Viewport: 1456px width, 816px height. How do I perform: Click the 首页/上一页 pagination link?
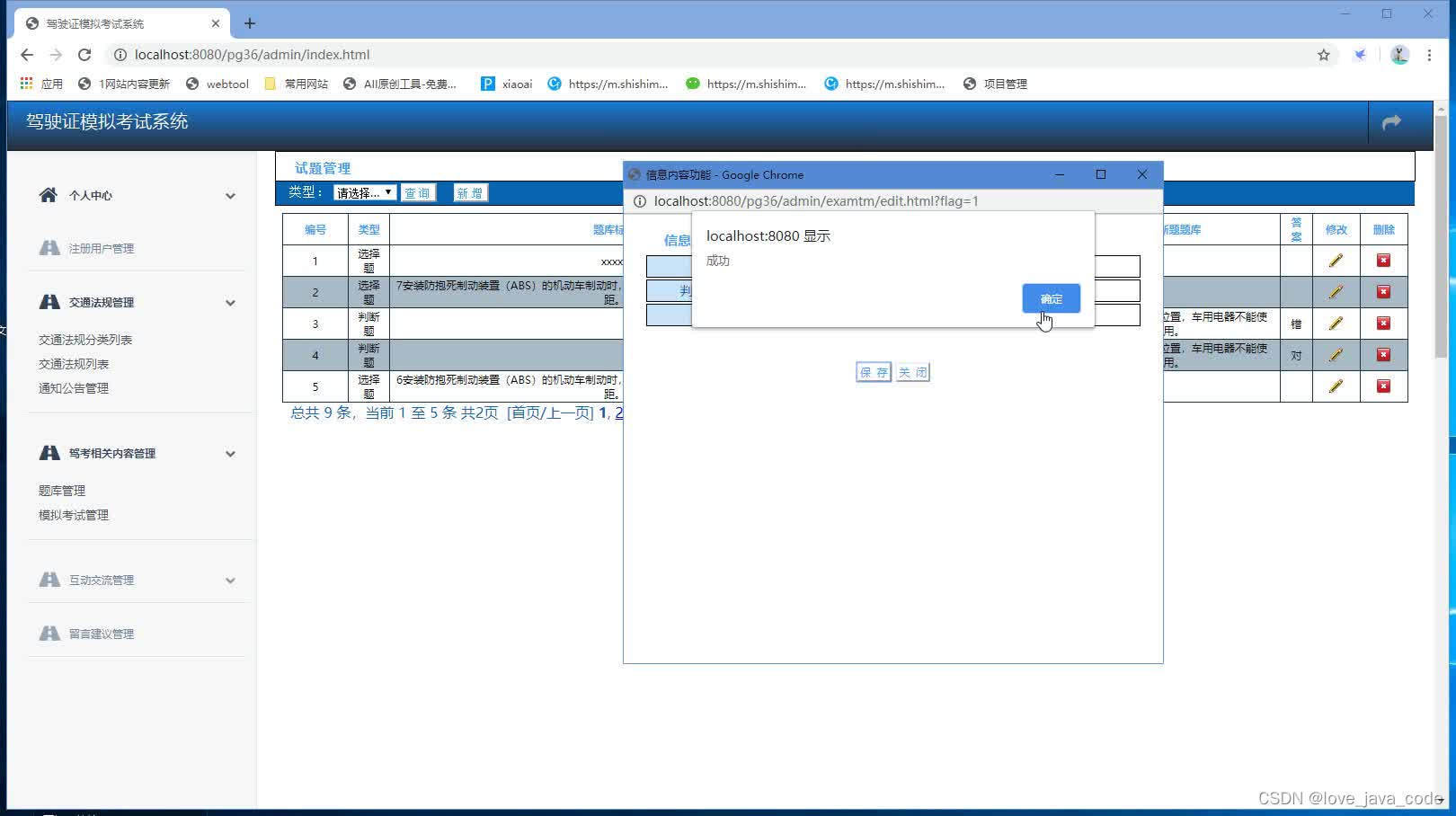point(550,412)
